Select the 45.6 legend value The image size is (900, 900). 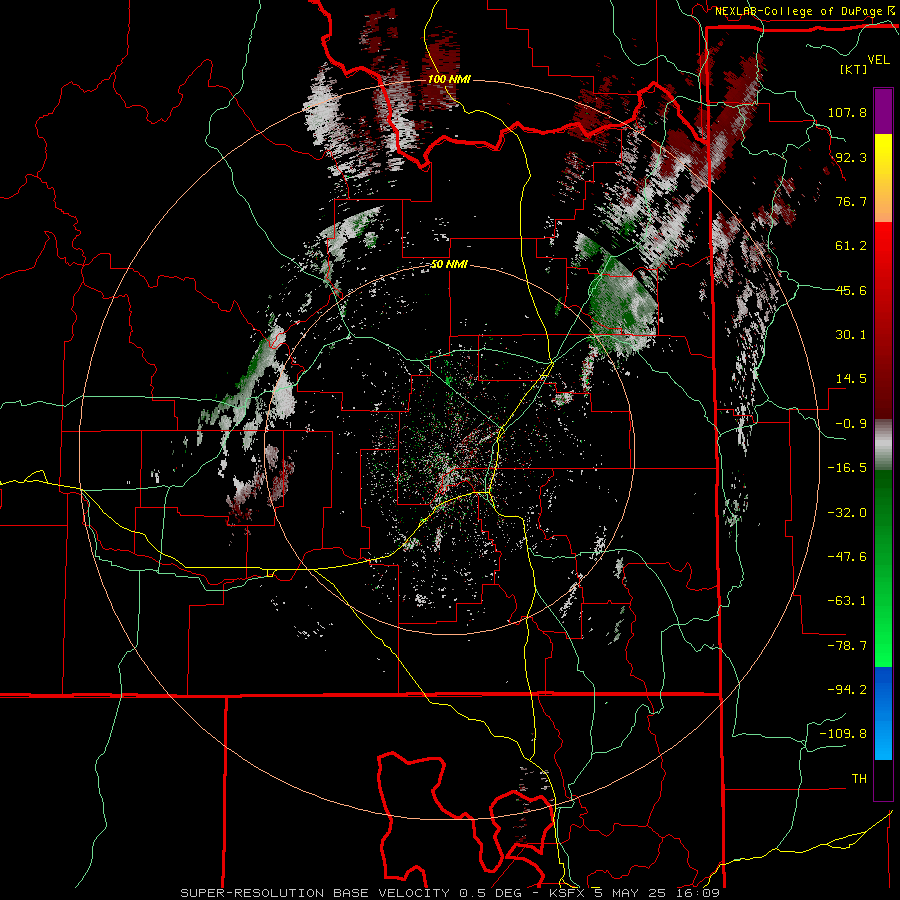coord(851,290)
